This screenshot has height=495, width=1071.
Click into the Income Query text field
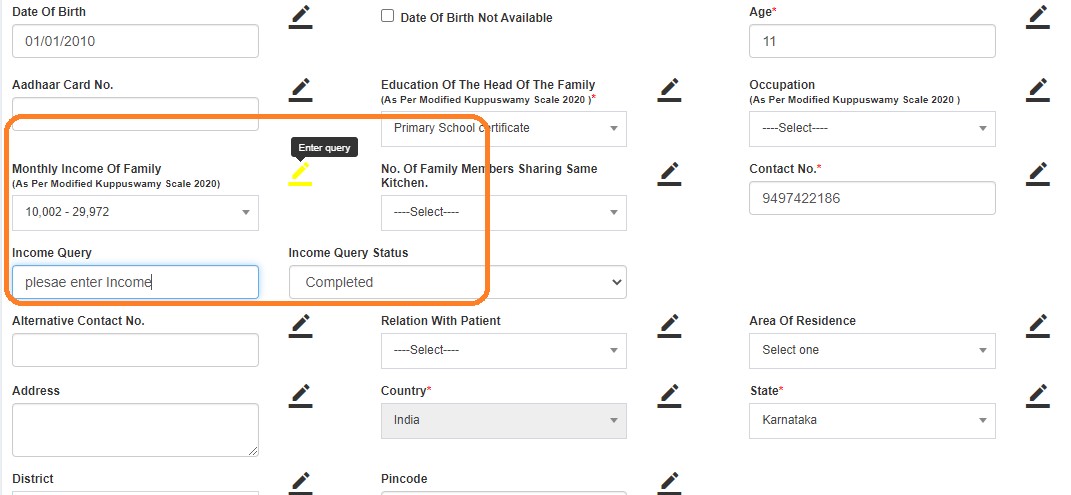[x=135, y=282]
